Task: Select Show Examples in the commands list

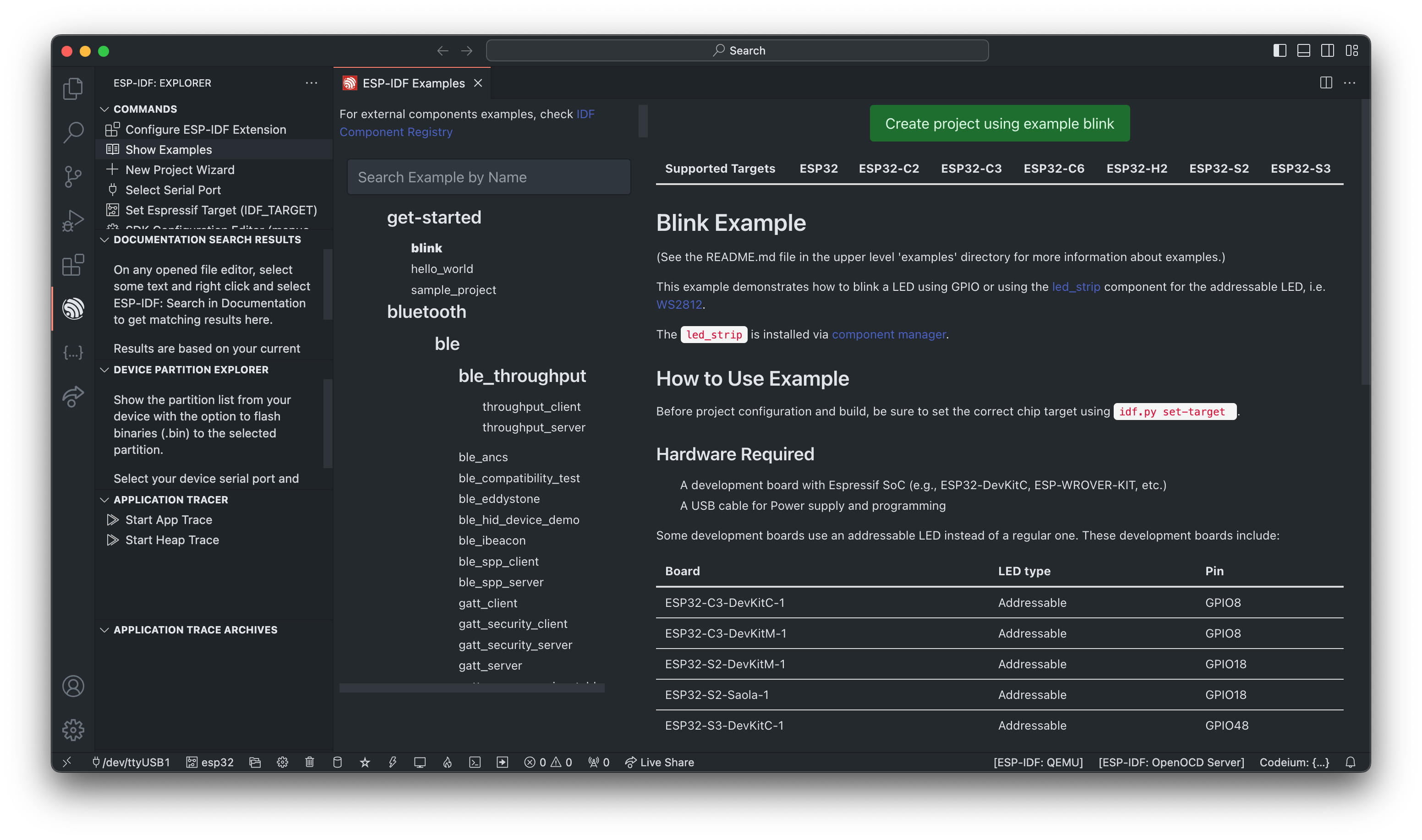Action: (x=168, y=149)
